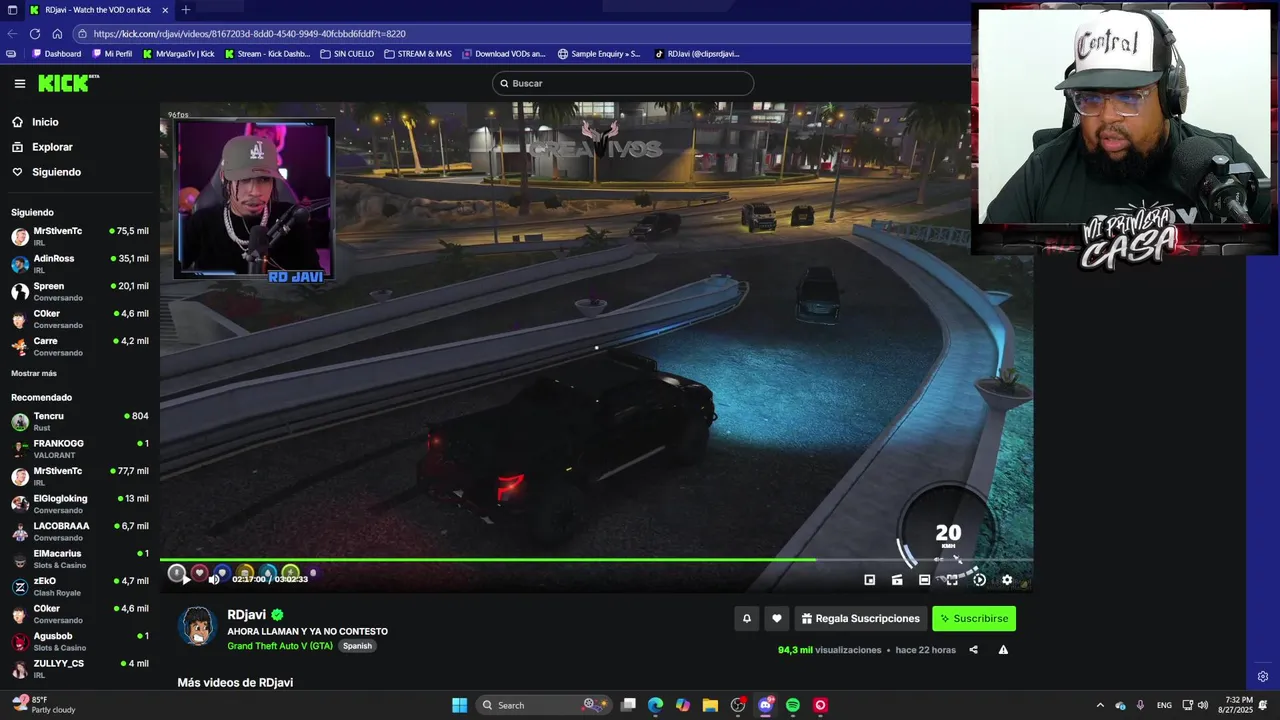This screenshot has height=720, width=1280.
Task: Go to Inicio in the sidebar
Action: coord(35,122)
